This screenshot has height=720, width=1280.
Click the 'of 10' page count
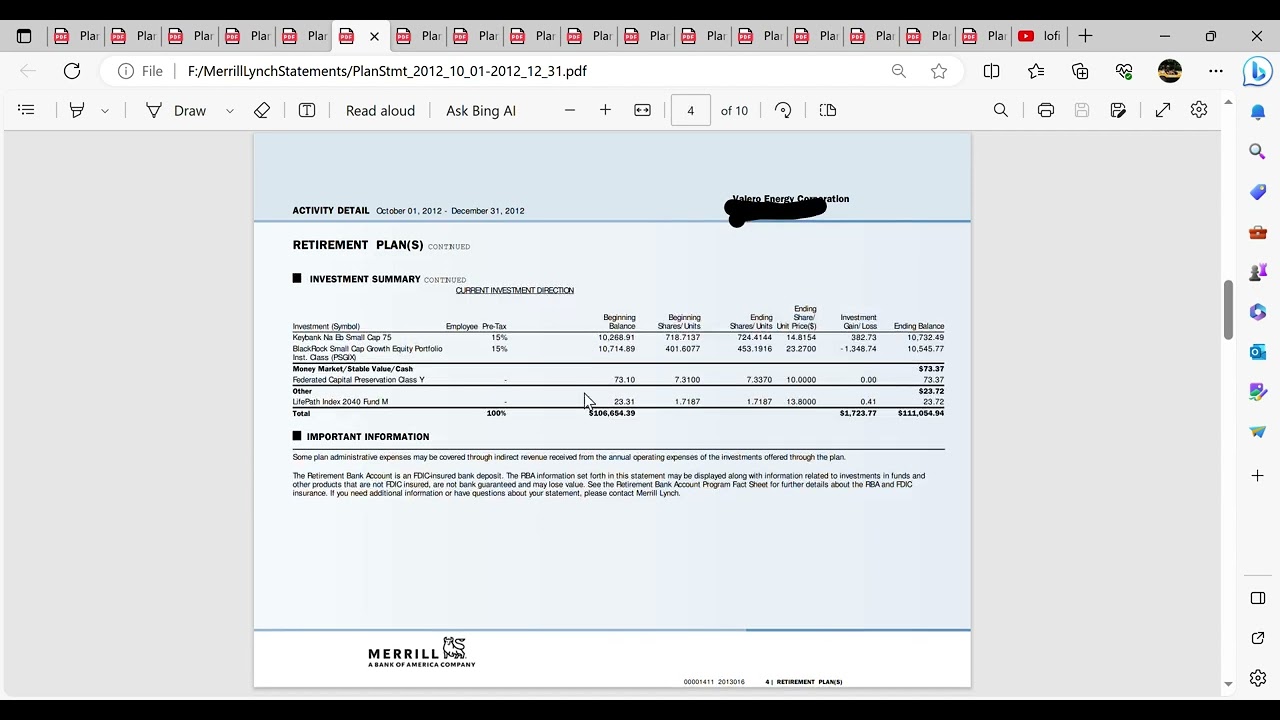[734, 110]
